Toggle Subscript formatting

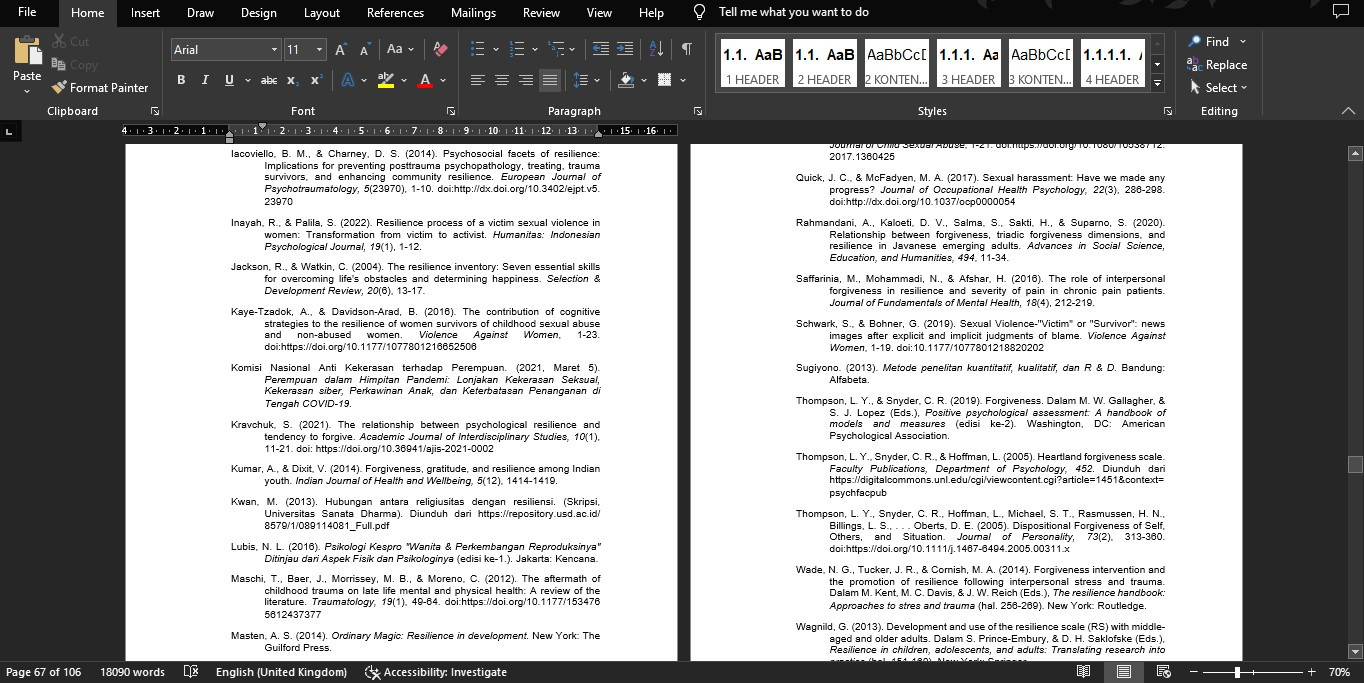292,80
